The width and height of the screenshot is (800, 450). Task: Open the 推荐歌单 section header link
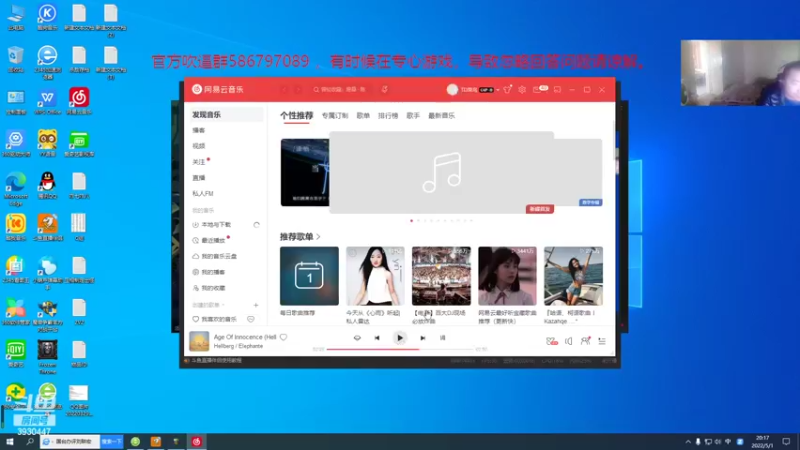pyautogui.click(x=300, y=237)
